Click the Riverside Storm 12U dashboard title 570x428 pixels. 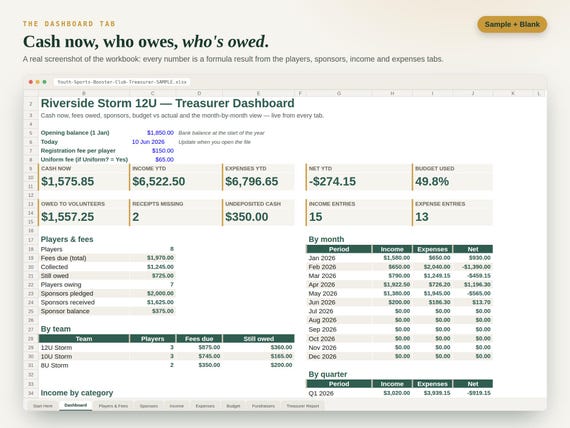(x=168, y=103)
